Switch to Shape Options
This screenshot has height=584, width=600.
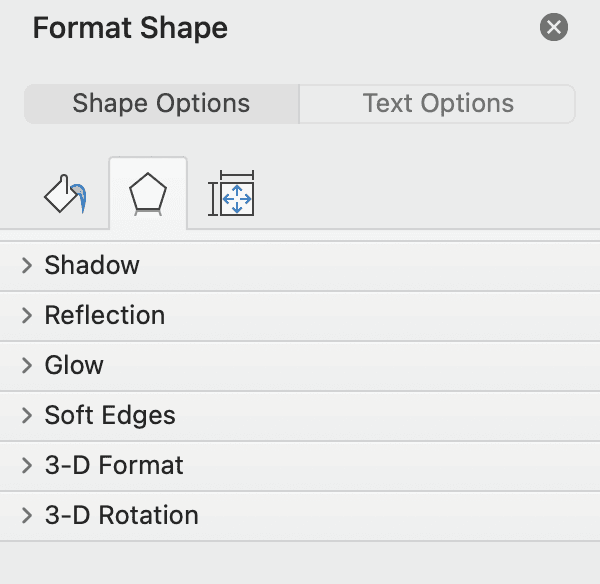pos(161,104)
